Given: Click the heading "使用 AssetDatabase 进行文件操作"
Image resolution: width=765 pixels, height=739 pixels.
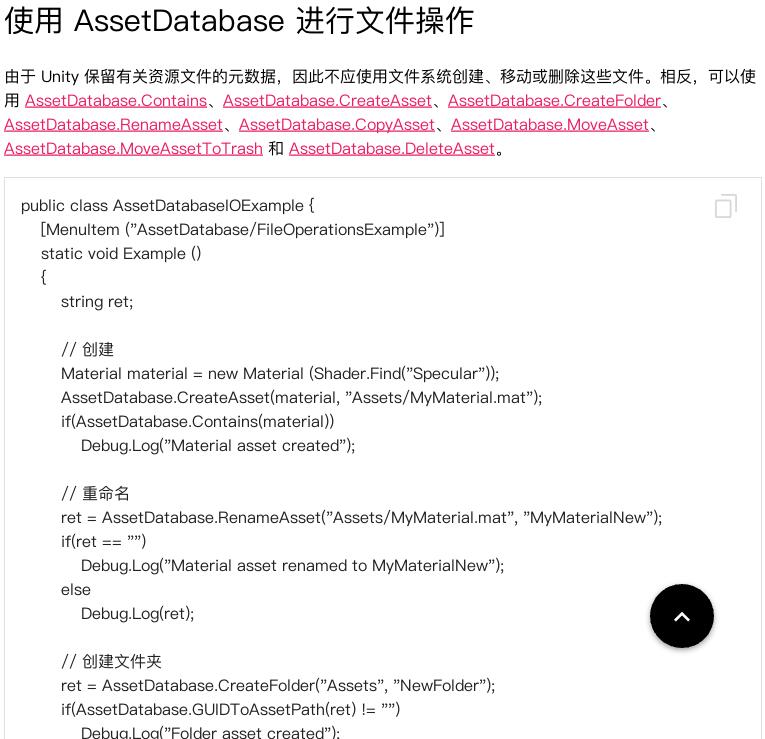Looking at the screenshot, I should pyautogui.click(x=239, y=21).
